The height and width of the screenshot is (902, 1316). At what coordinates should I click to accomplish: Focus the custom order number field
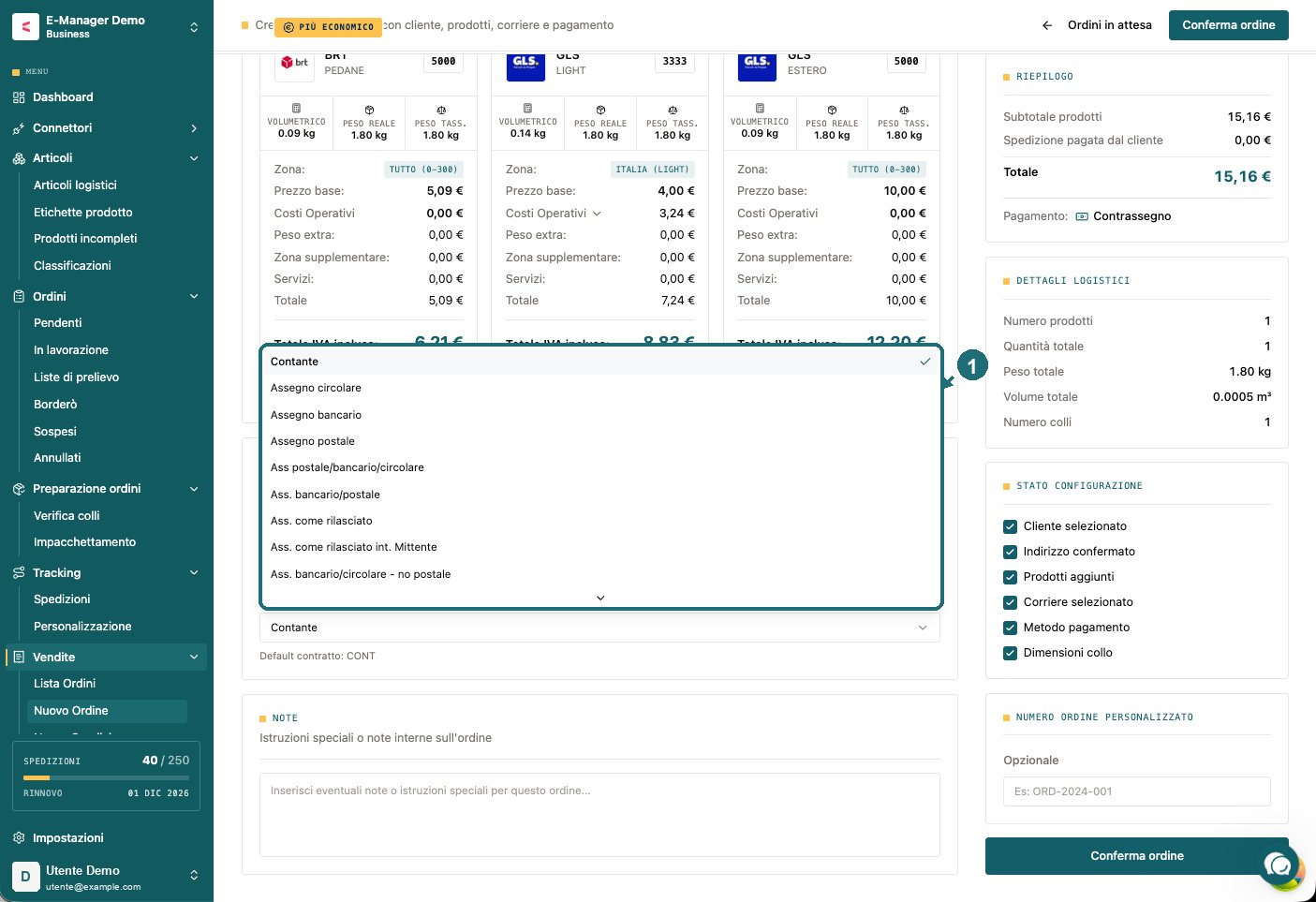[1137, 791]
